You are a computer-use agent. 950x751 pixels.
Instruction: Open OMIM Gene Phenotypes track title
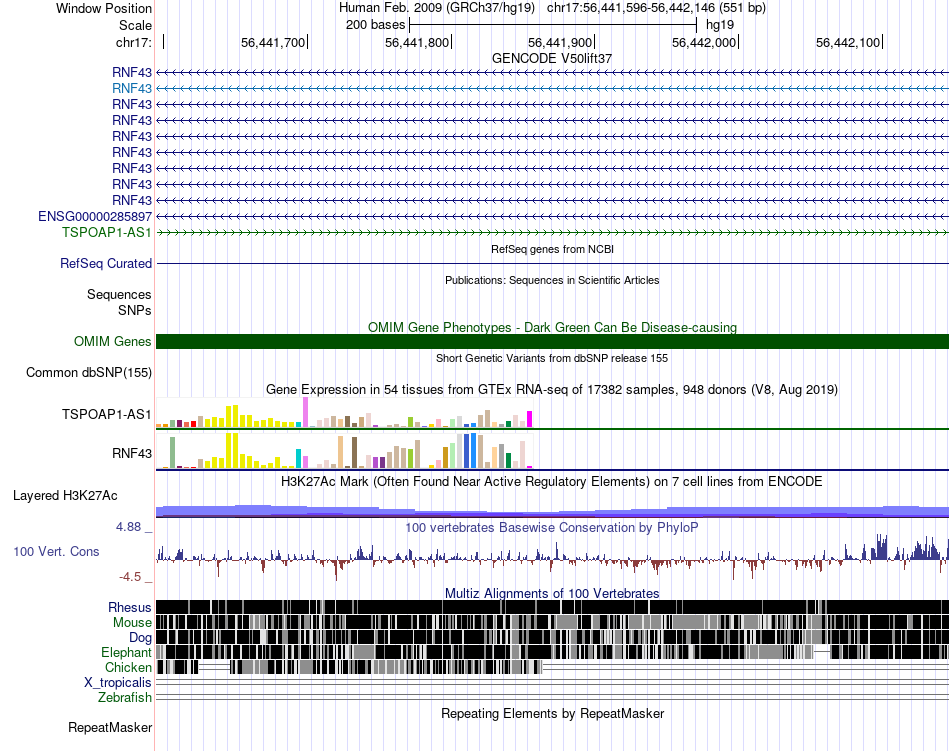tap(552, 327)
